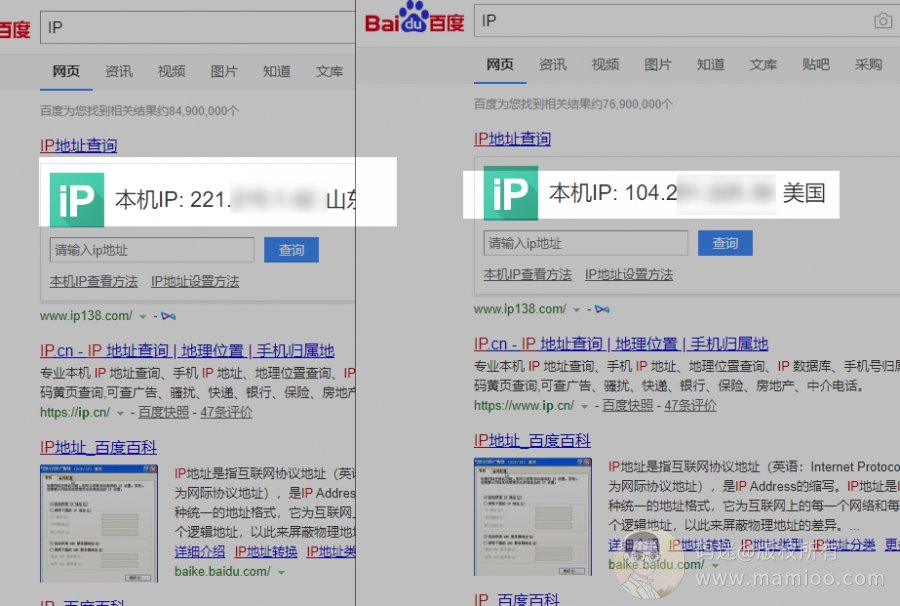Expand arrow next to baike.baidu.com in left window
Viewport: 900px width, 606px height.
click(x=281, y=572)
